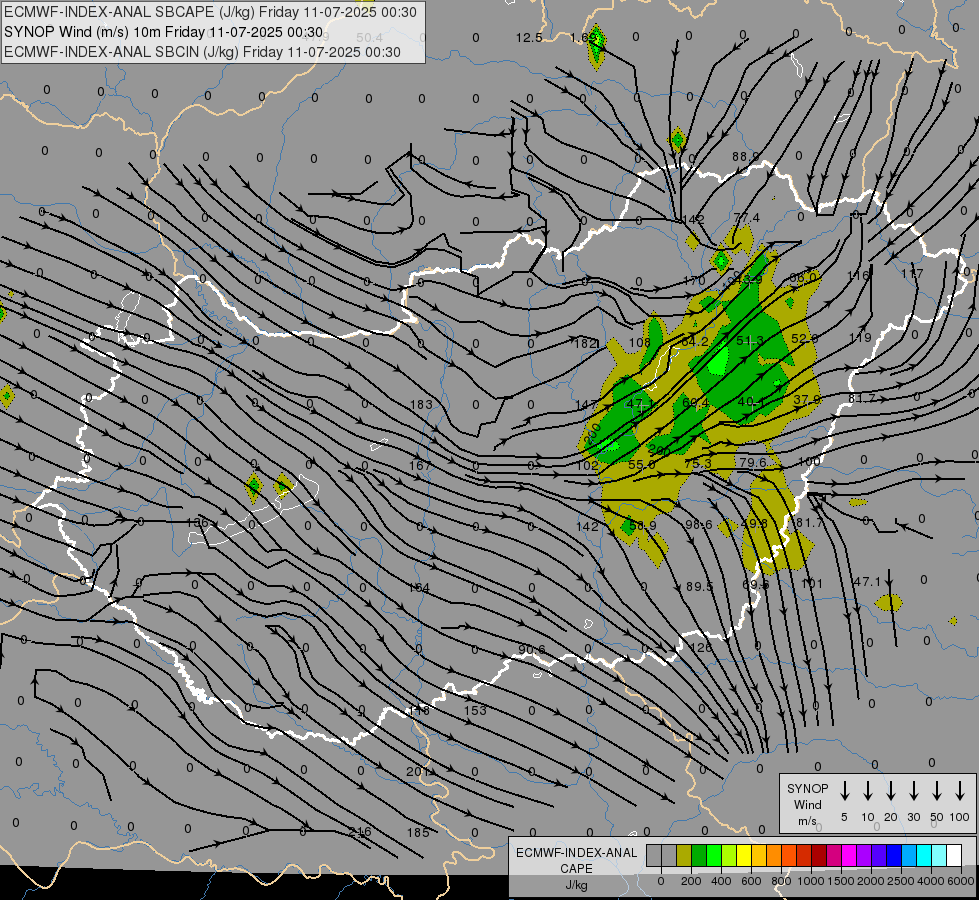Select the lime yellow-green CAPE legend swatch

(x=729, y=855)
